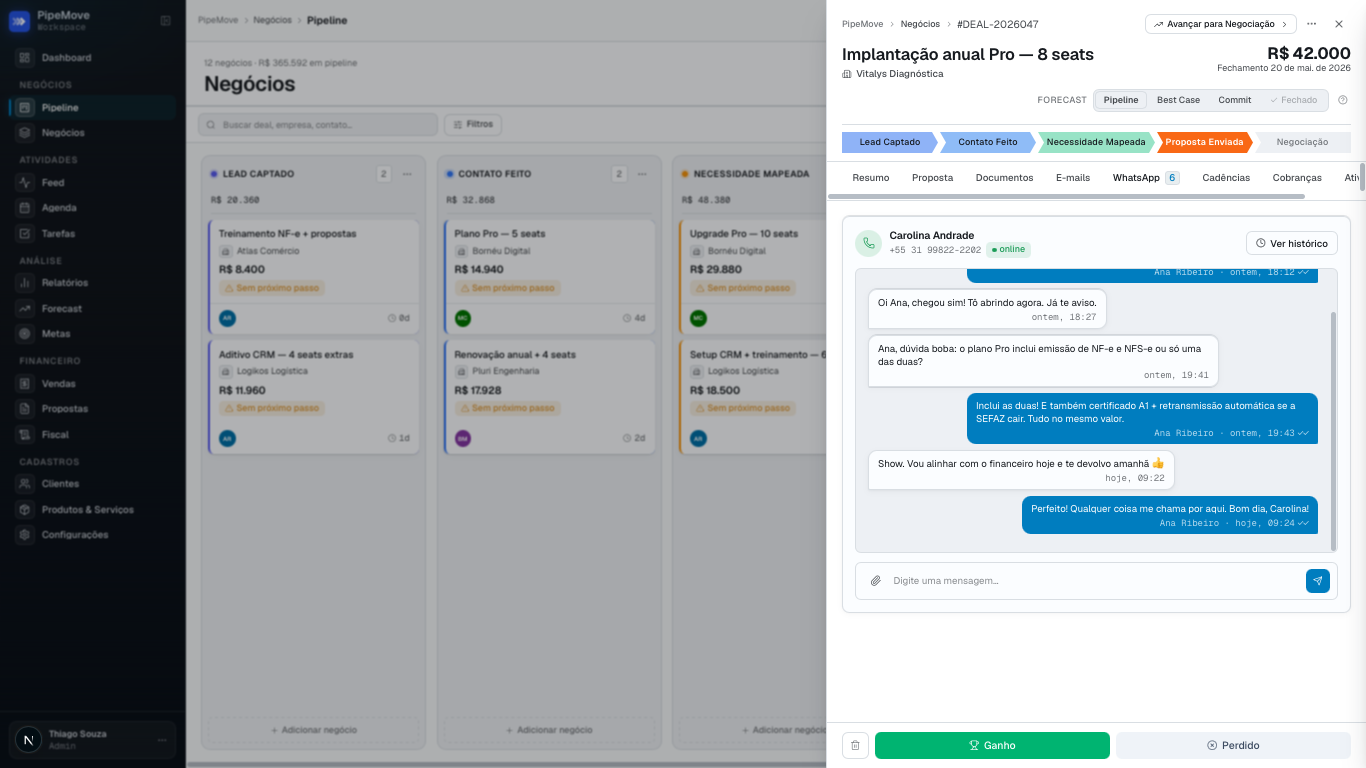Open the Cobranças tab
The height and width of the screenshot is (768, 1366).
1297,178
